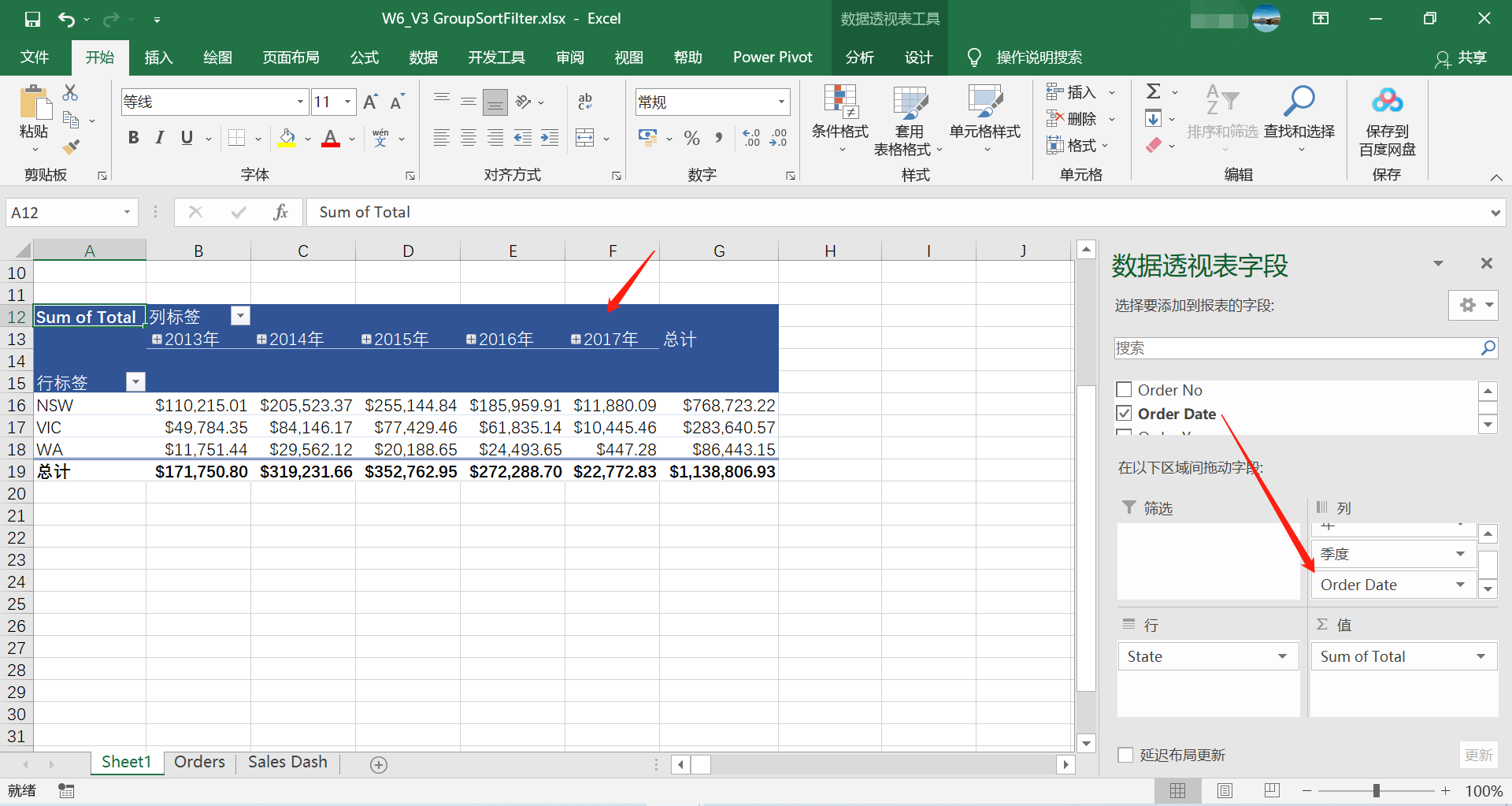Change fill color with yellow bucket
This screenshot has width=1512, height=806.
coord(287,138)
